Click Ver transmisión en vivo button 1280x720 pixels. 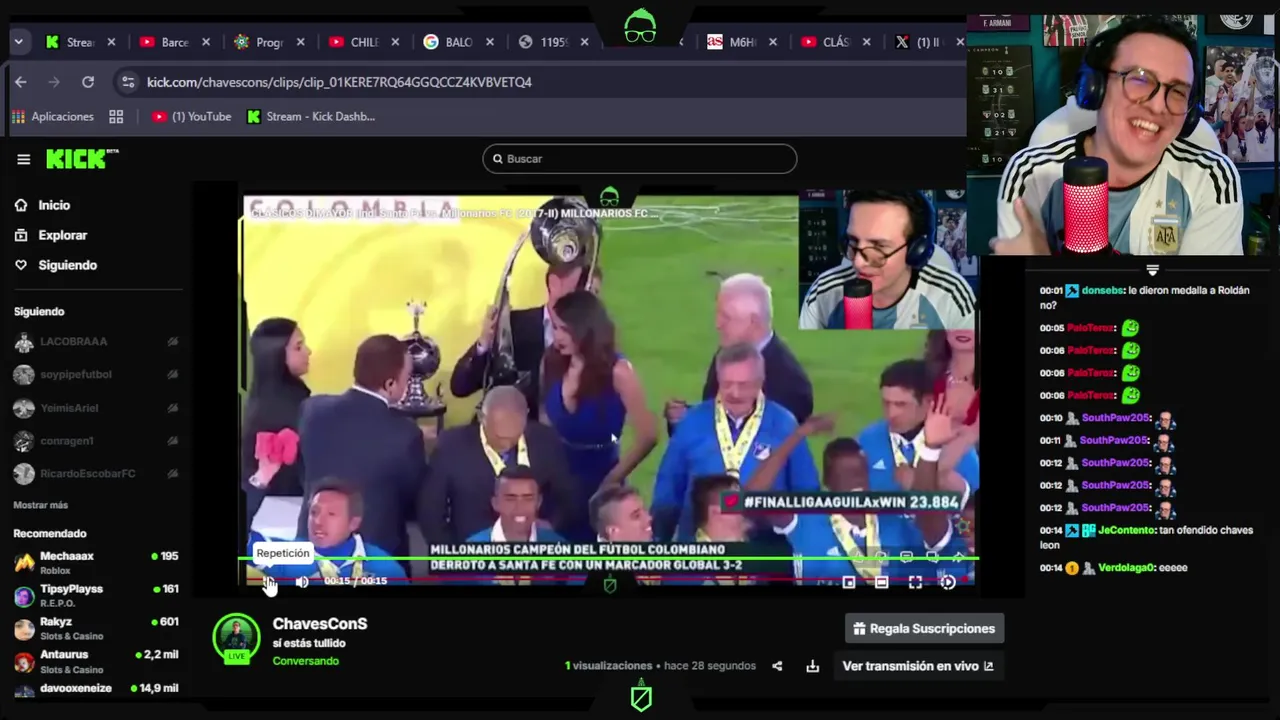[918, 666]
